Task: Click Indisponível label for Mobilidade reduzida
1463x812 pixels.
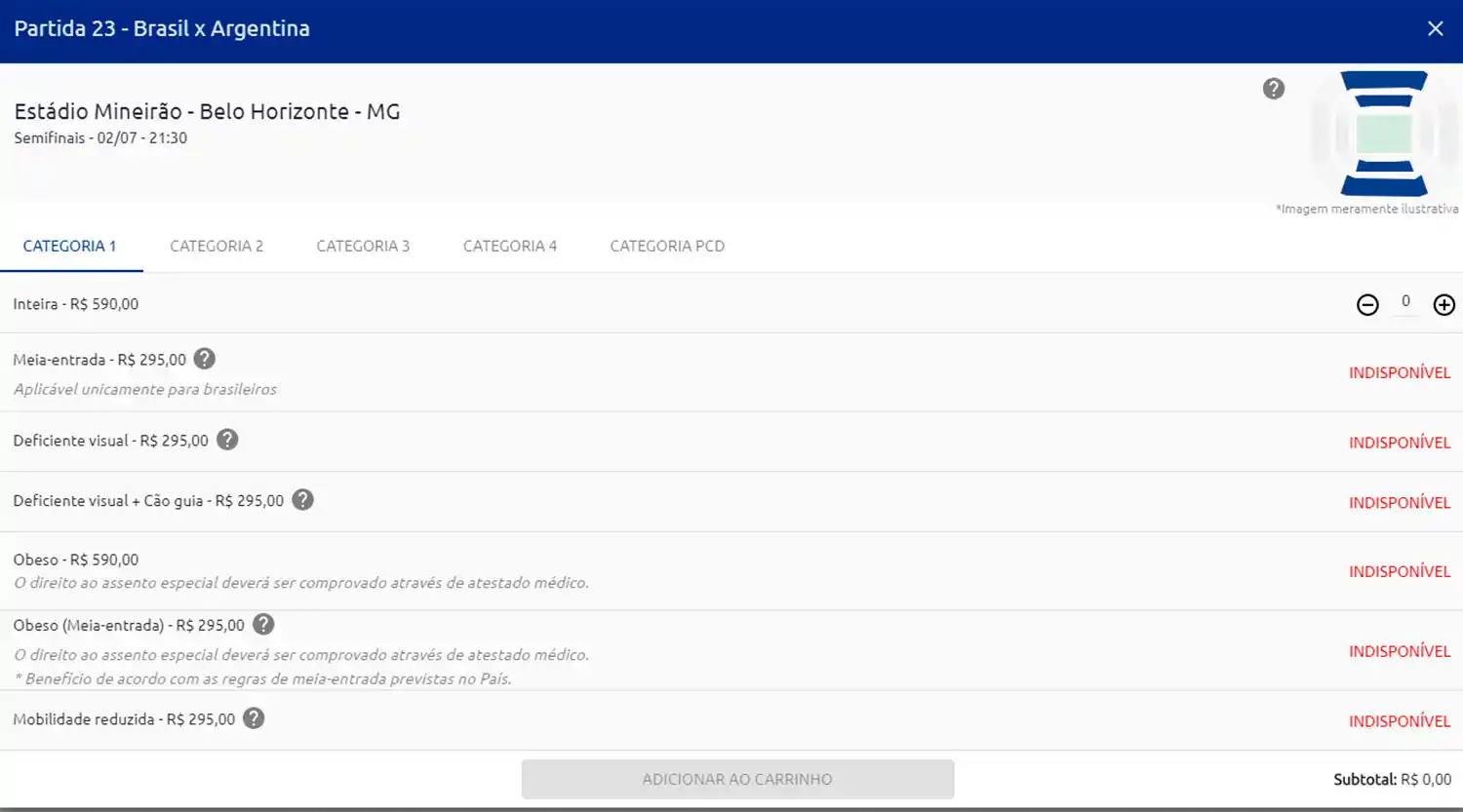Action: pyautogui.click(x=1400, y=721)
